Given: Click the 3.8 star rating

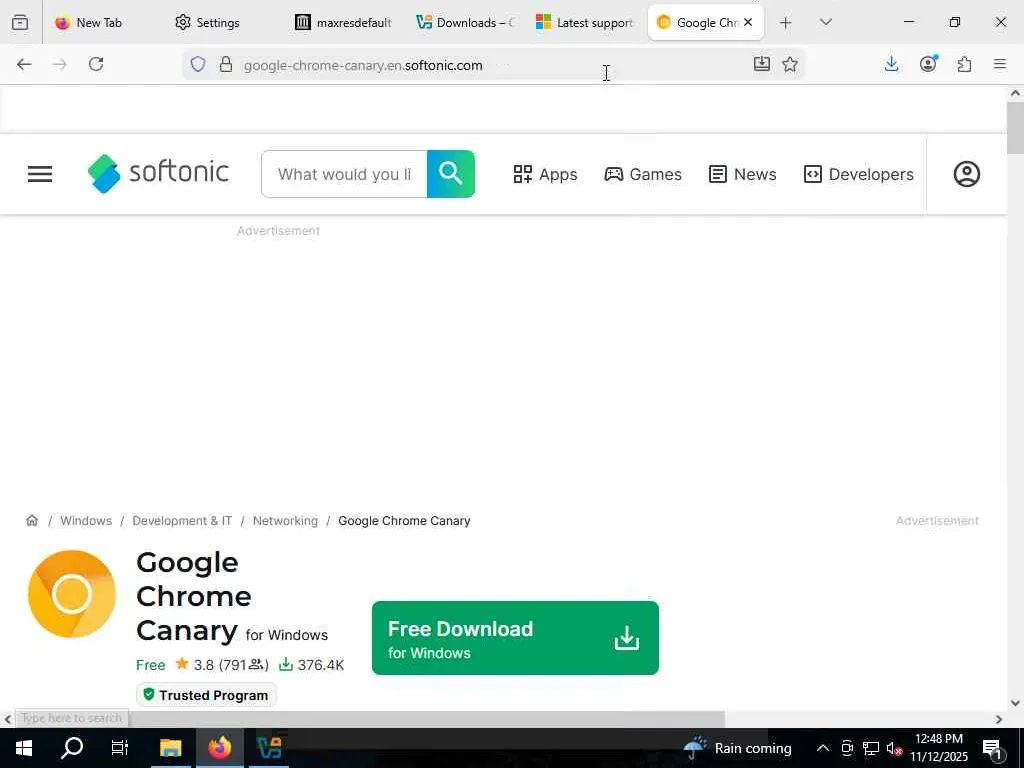Looking at the screenshot, I should coord(221,665).
